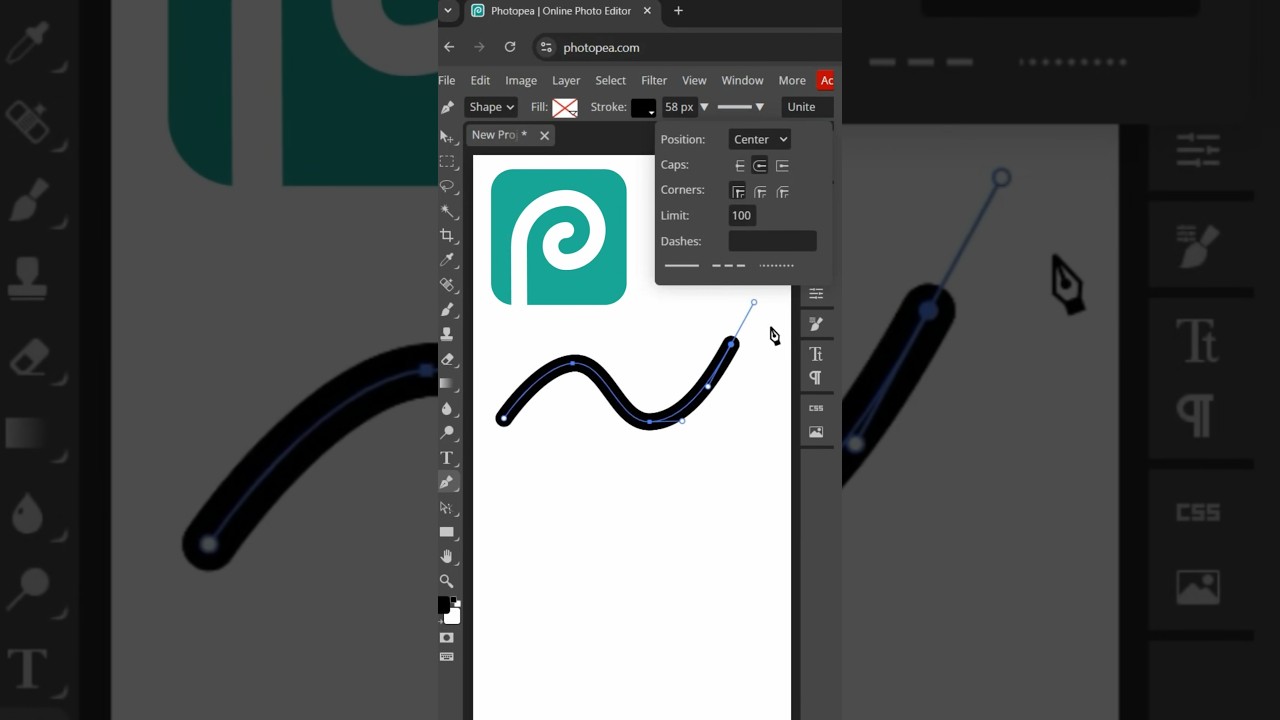Select the Lasso tool
This screenshot has height=720, width=1280.
[x=447, y=186]
